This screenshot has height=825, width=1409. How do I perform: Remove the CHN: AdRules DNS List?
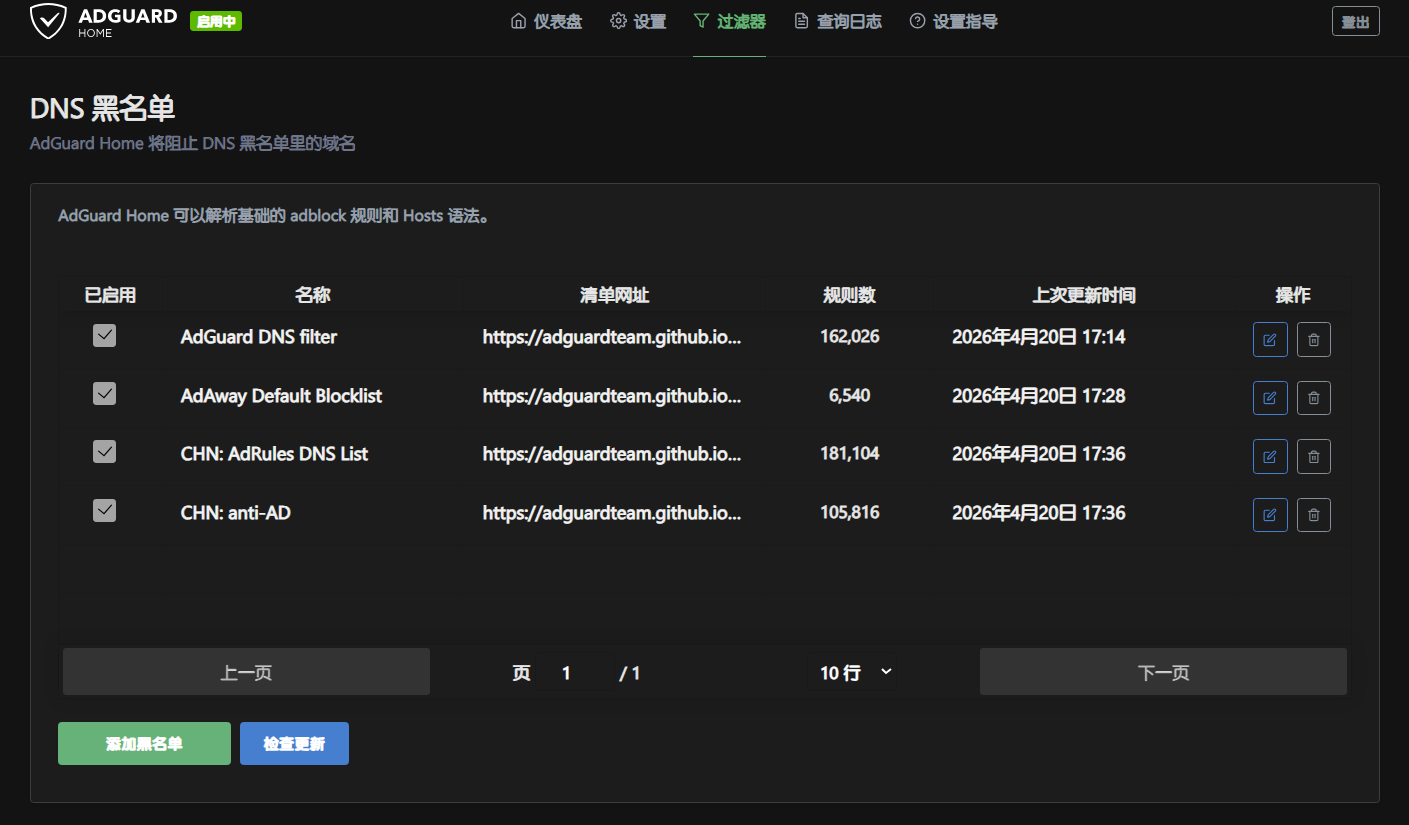pyautogui.click(x=1313, y=456)
